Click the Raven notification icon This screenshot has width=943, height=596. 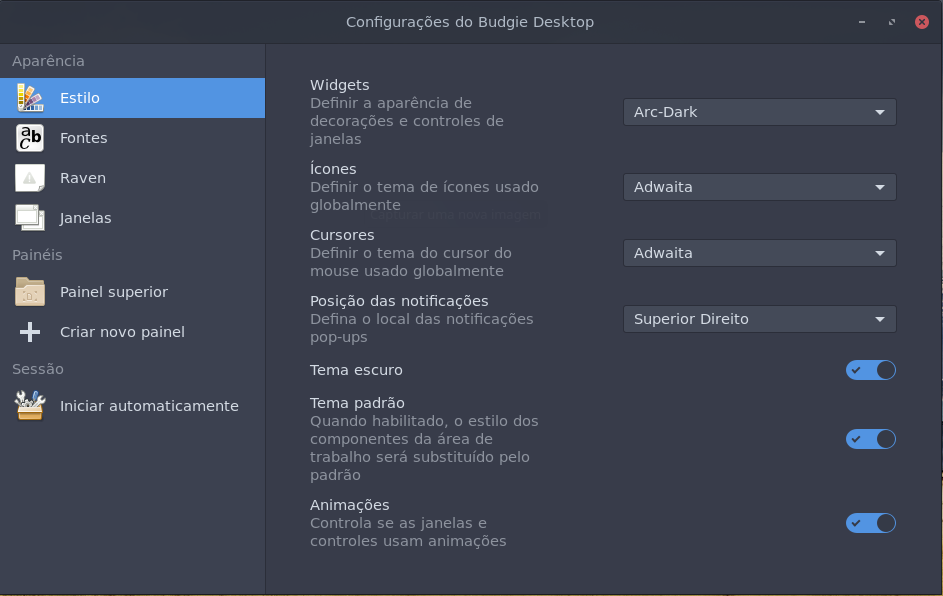coord(30,178)
